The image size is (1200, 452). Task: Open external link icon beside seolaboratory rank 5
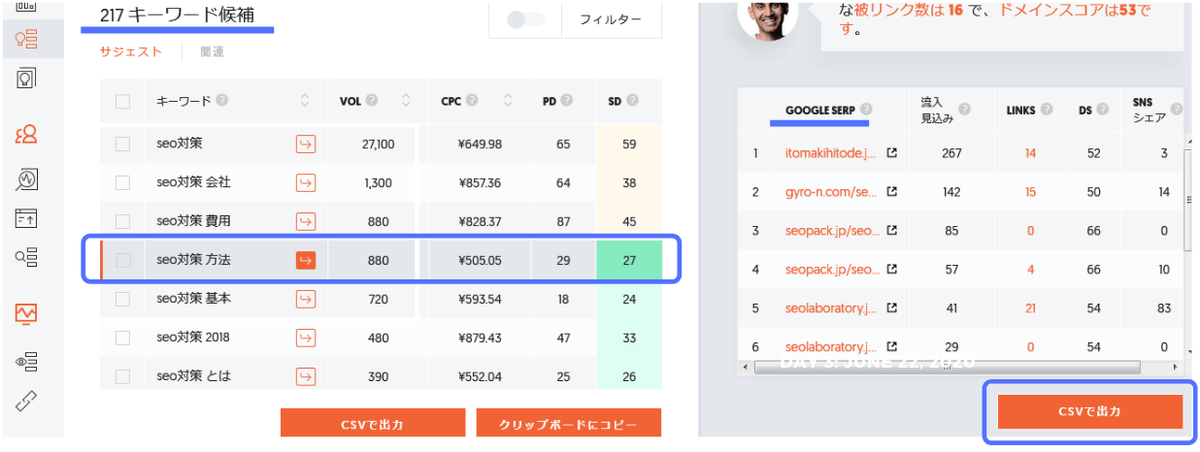click(892, 308)
